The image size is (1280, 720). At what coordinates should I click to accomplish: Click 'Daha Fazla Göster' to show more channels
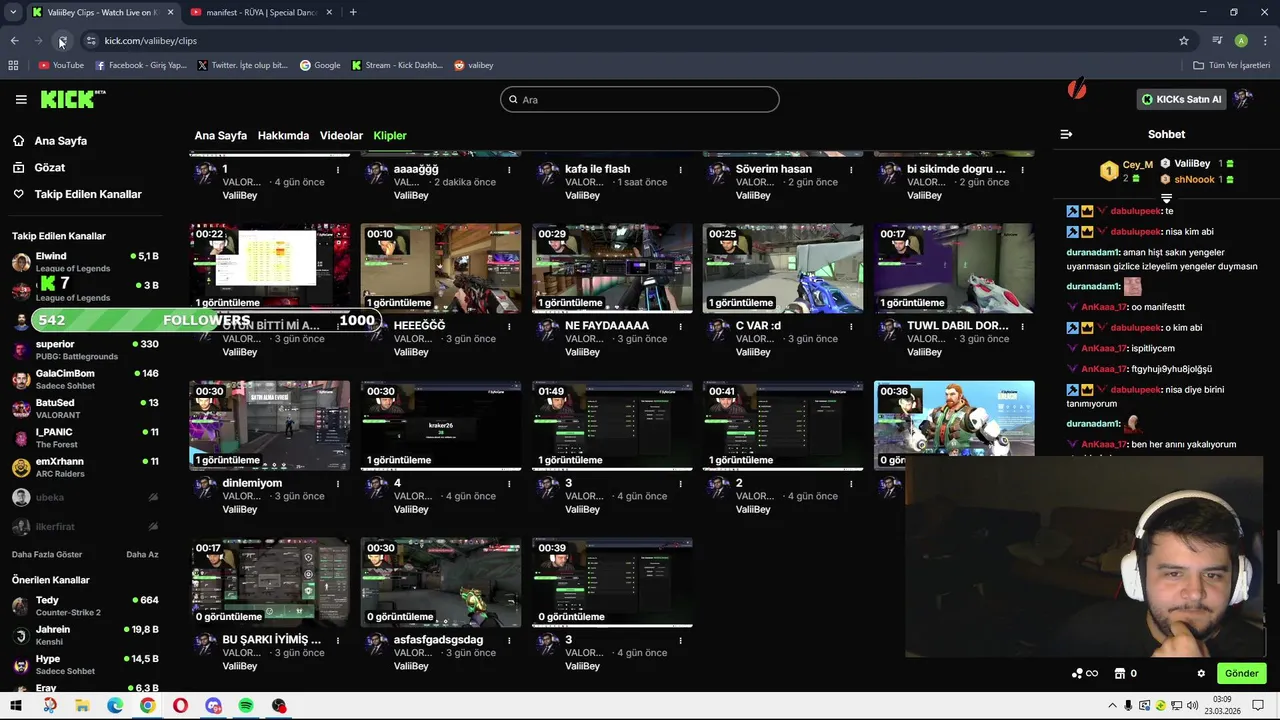pos(47,554)
